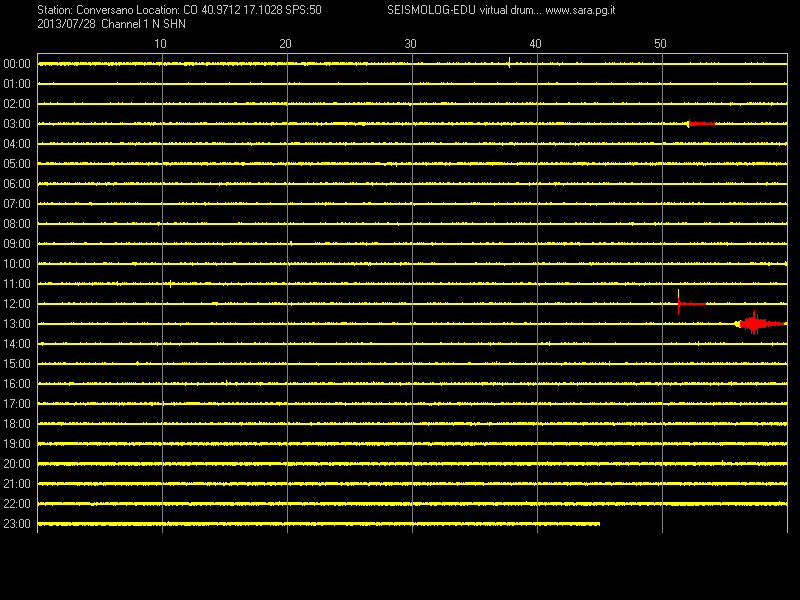
Task: Click the 18:00 hour label
Action: (x=17, y=424)
